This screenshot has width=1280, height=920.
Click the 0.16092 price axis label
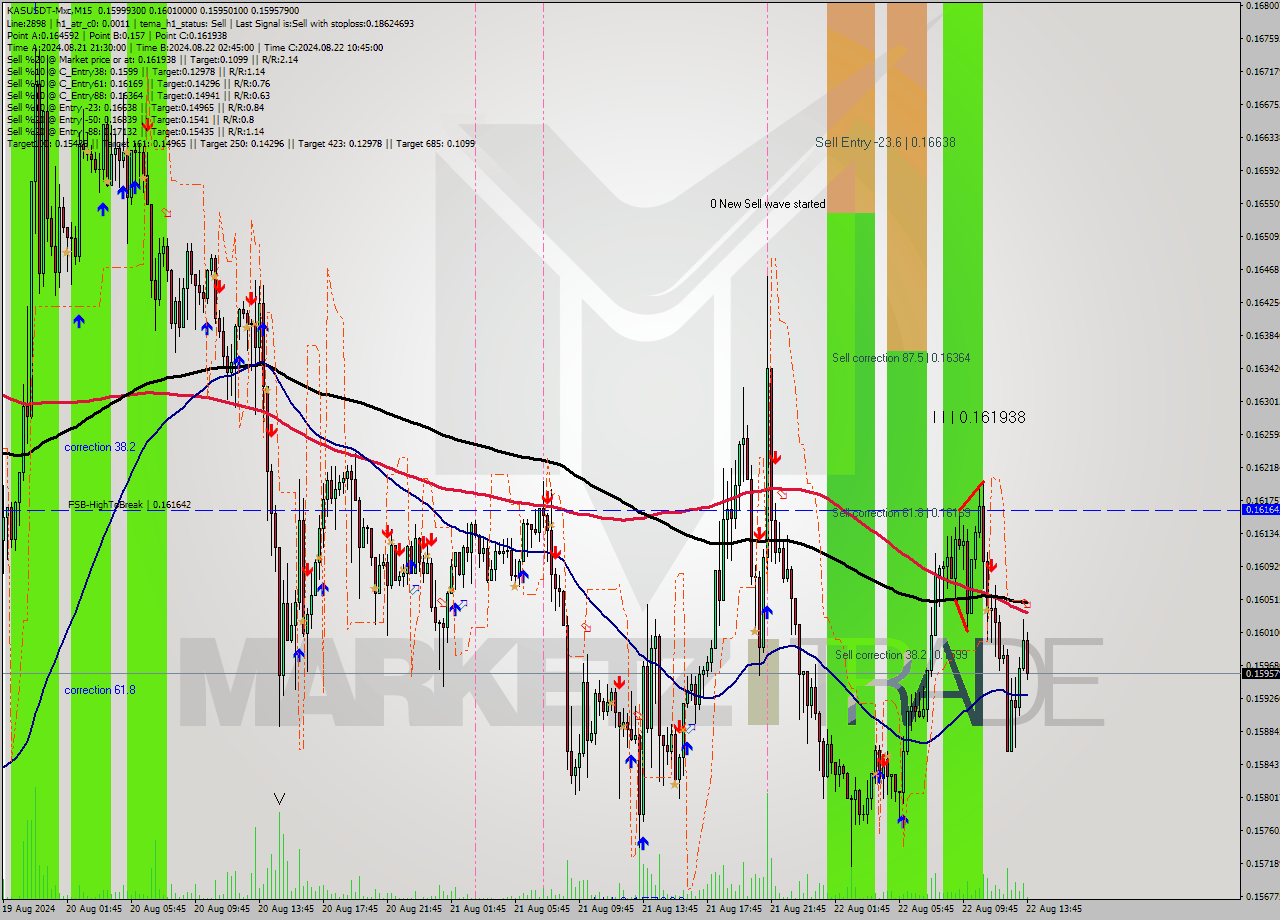(1261, 566)
